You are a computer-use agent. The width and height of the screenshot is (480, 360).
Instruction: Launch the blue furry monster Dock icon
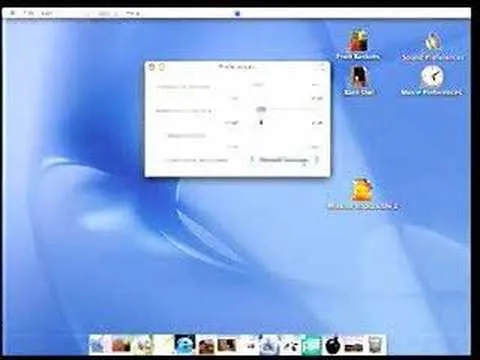(184, 344)
